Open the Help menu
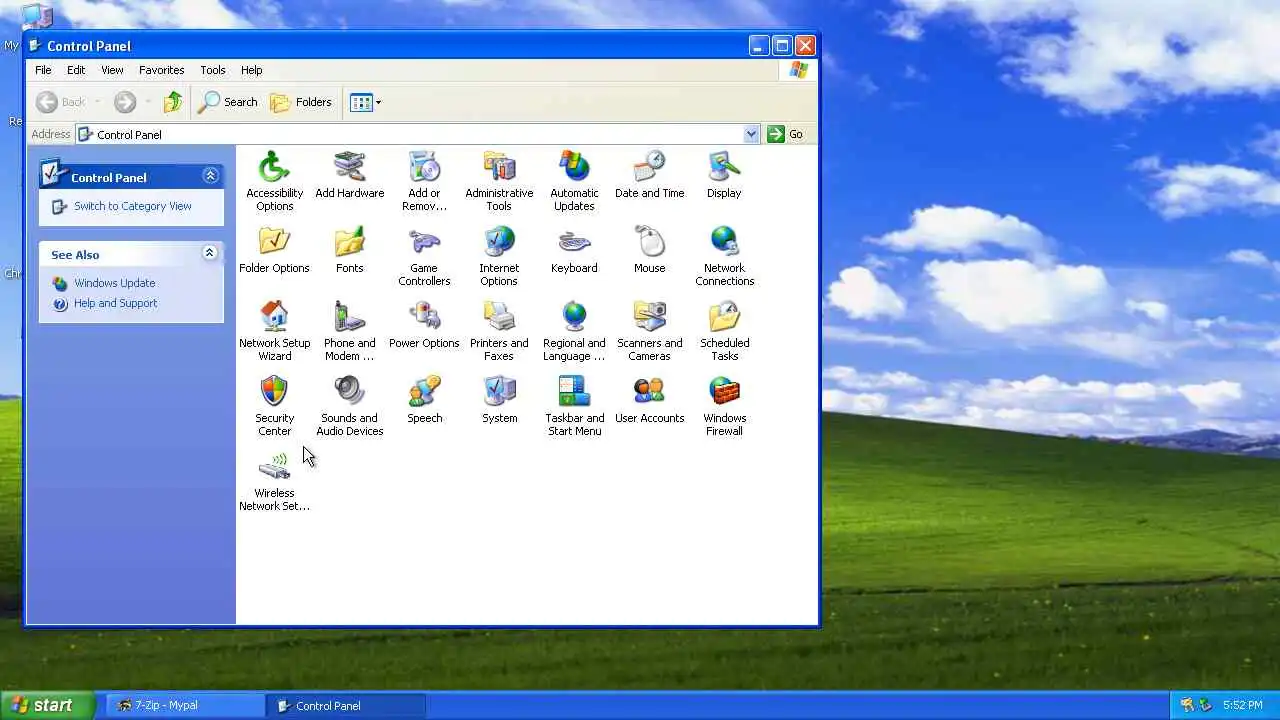 (251, 70)
